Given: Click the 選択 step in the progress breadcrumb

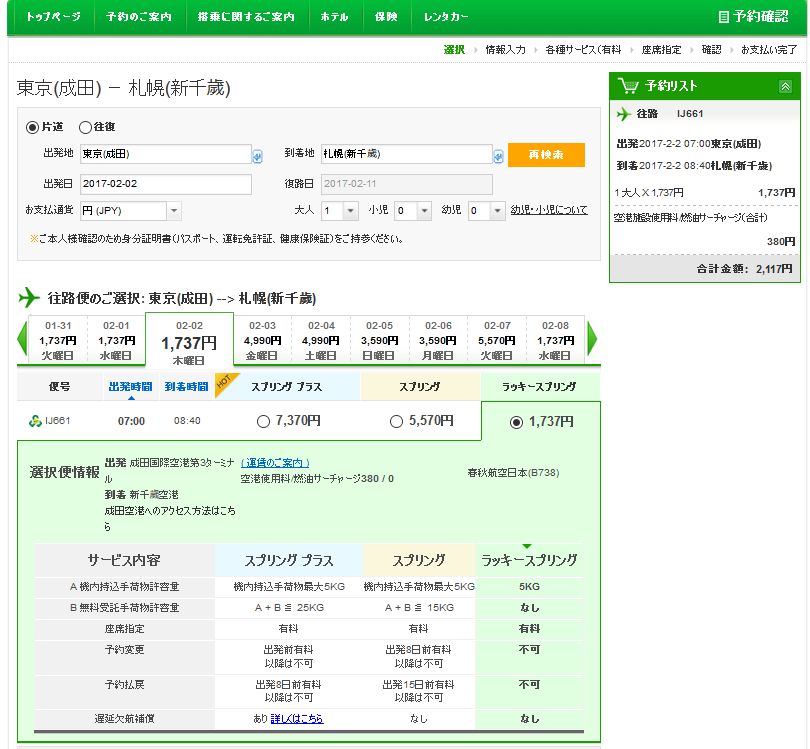Looking at the screenshot, I should [454, 50].
